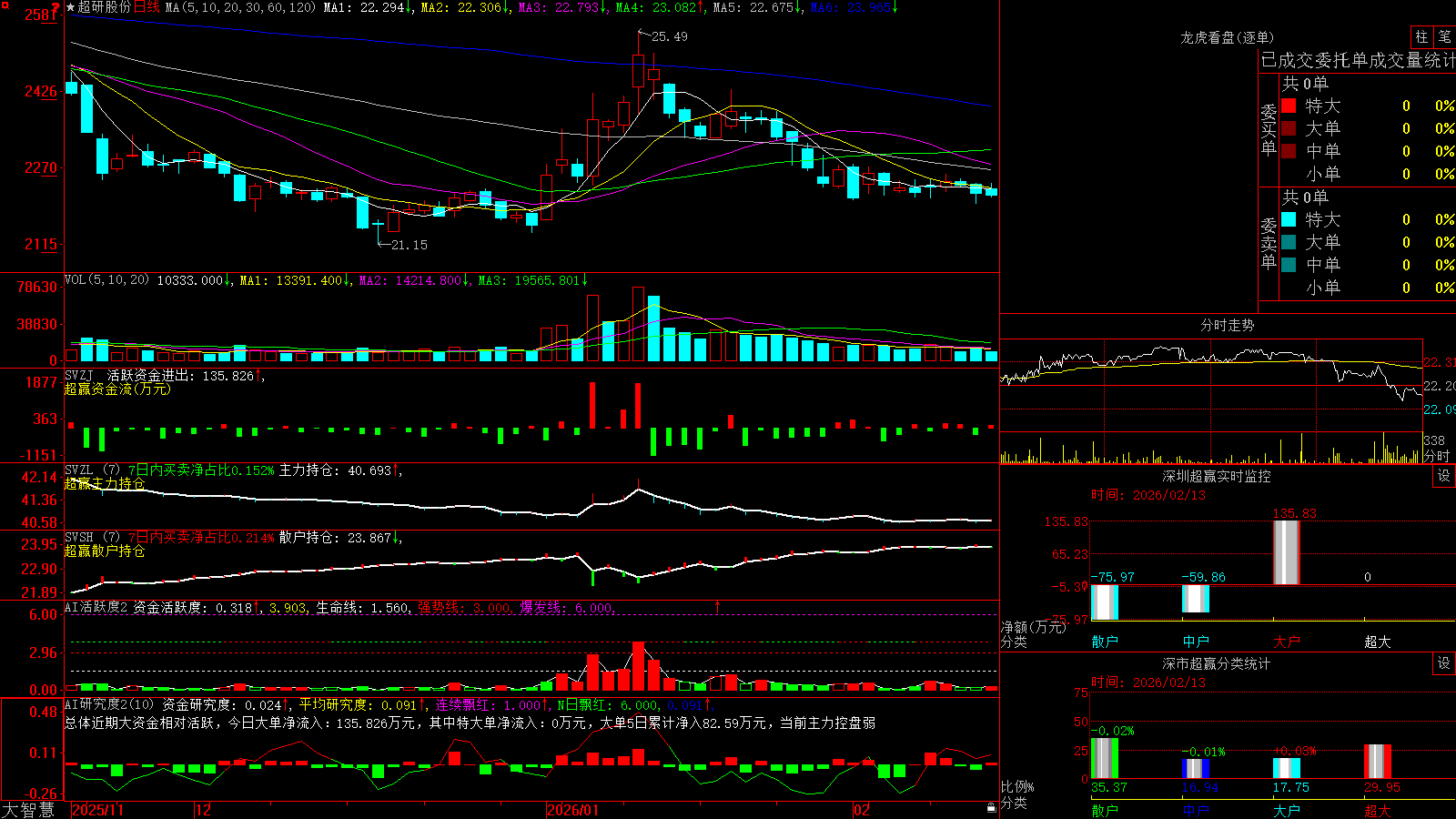Click the 委买单 vertical label
This screenshot has width=1456, height=819.
tap(1269, 129)
